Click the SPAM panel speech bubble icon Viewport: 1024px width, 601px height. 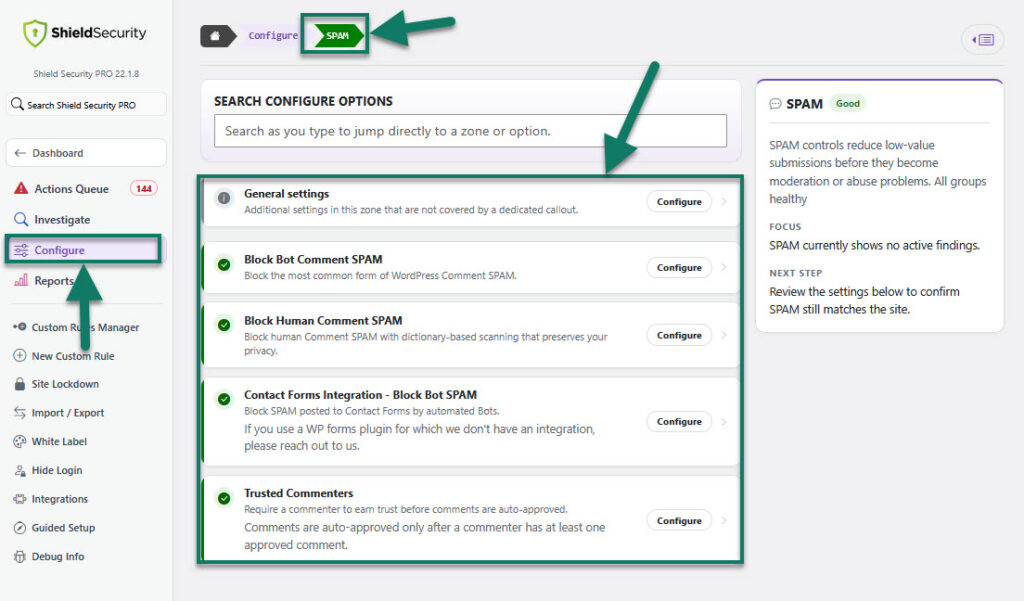(x=775, y=104)
